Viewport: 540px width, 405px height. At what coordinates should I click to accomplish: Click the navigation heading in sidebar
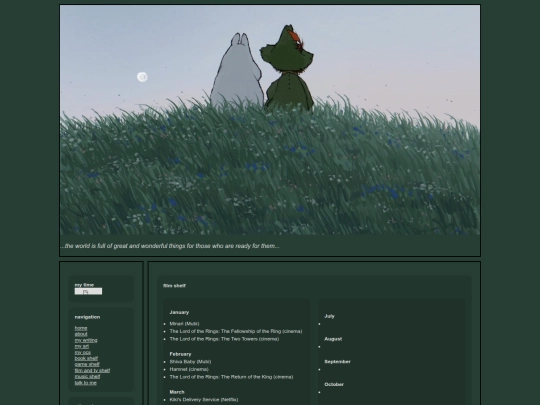coord(87,317)
